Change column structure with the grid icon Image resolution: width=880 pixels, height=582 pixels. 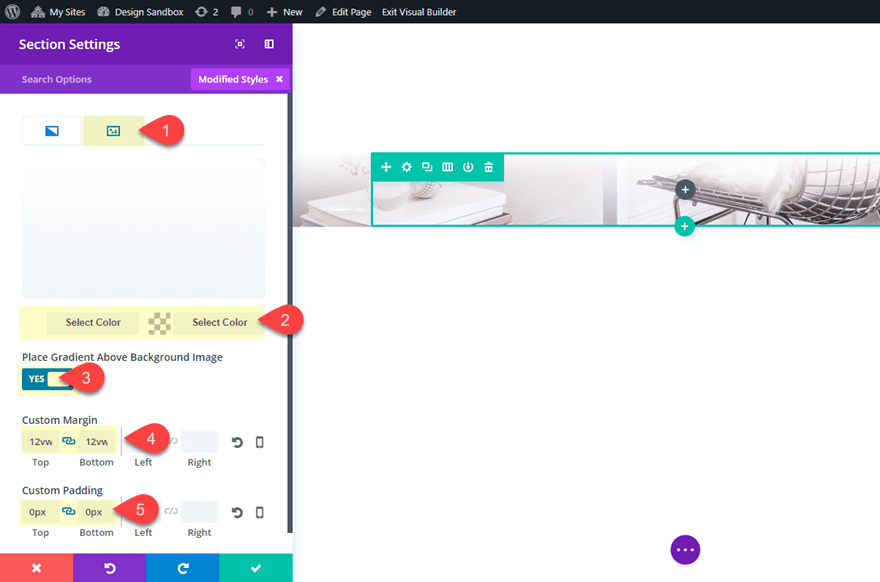pyautogui.click(x=448, y=167)
